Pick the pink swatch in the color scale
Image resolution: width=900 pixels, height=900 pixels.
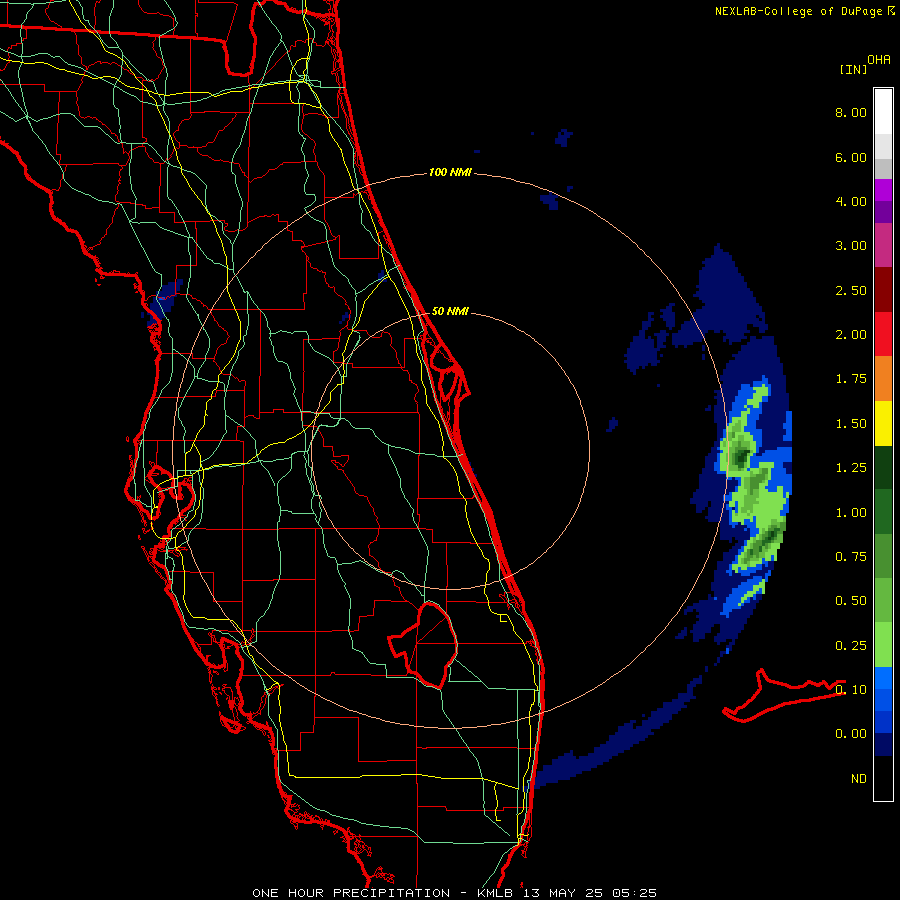(883, 245)
